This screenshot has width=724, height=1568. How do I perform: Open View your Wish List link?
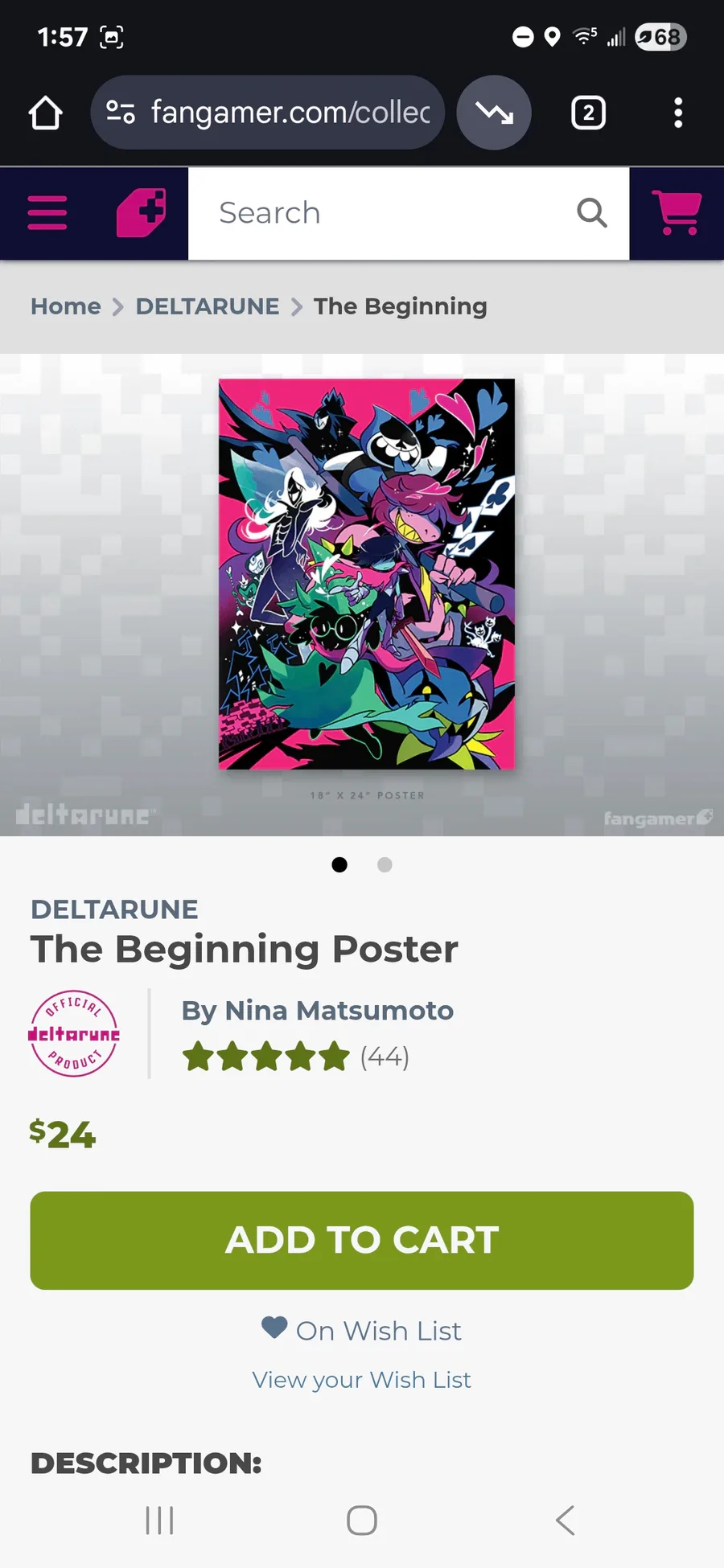coord(362,1380)
